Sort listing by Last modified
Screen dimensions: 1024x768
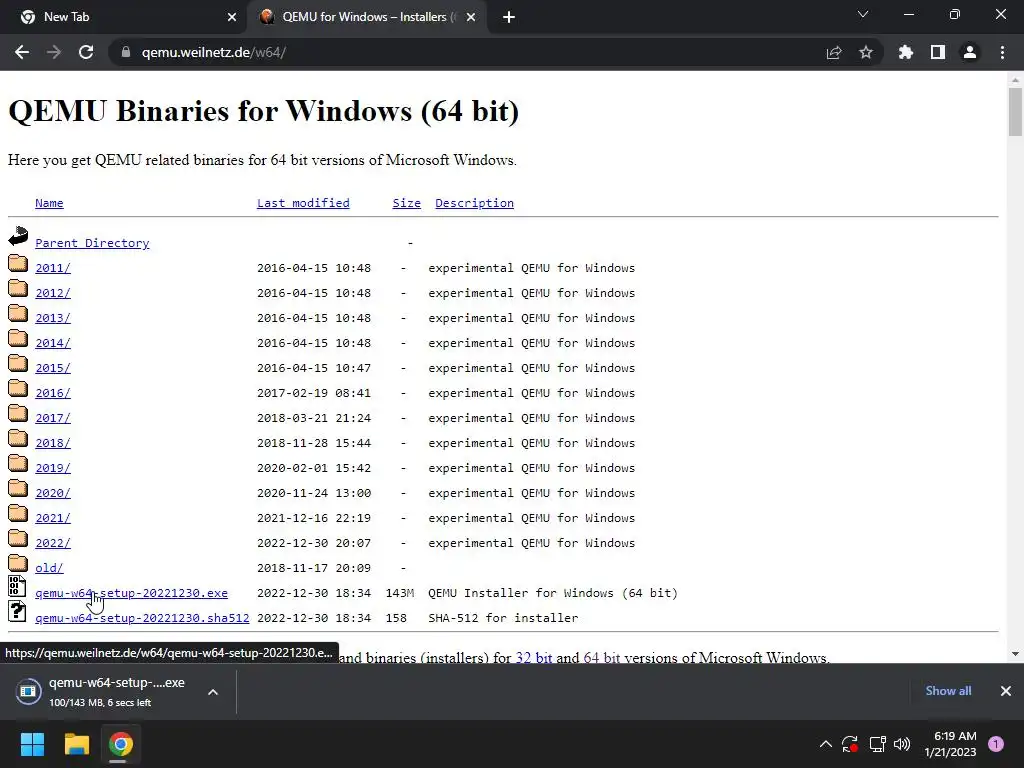point(303,203)
